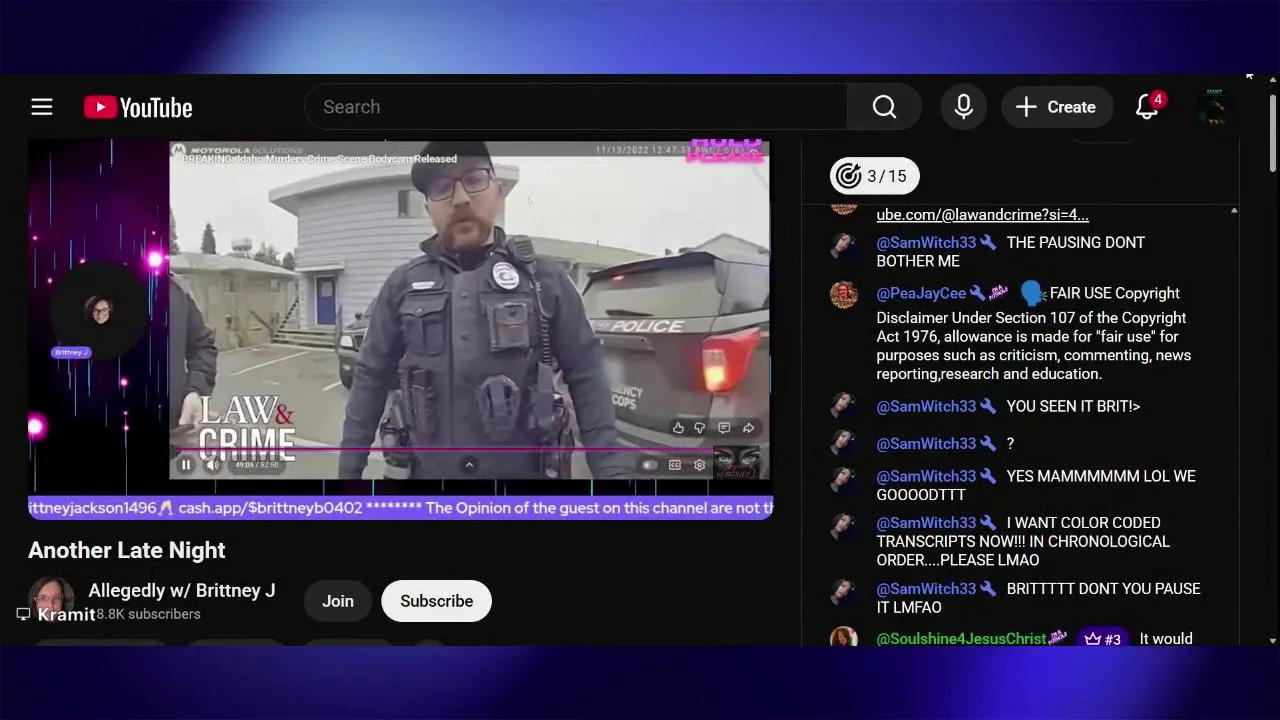Share the inner video via arrow icon
Viewport: 1280px width, 720px height.
point(748,428)
